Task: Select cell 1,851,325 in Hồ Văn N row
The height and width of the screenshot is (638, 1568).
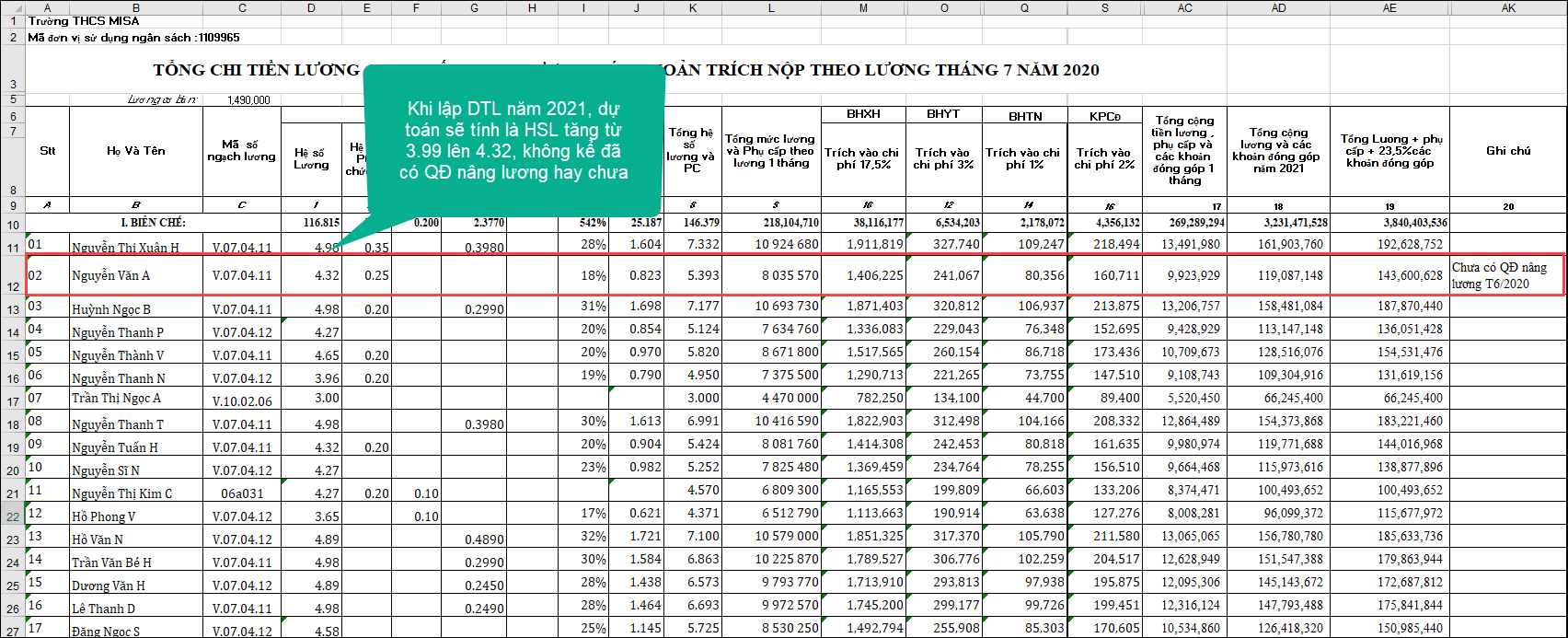Action: coord(863,537)
